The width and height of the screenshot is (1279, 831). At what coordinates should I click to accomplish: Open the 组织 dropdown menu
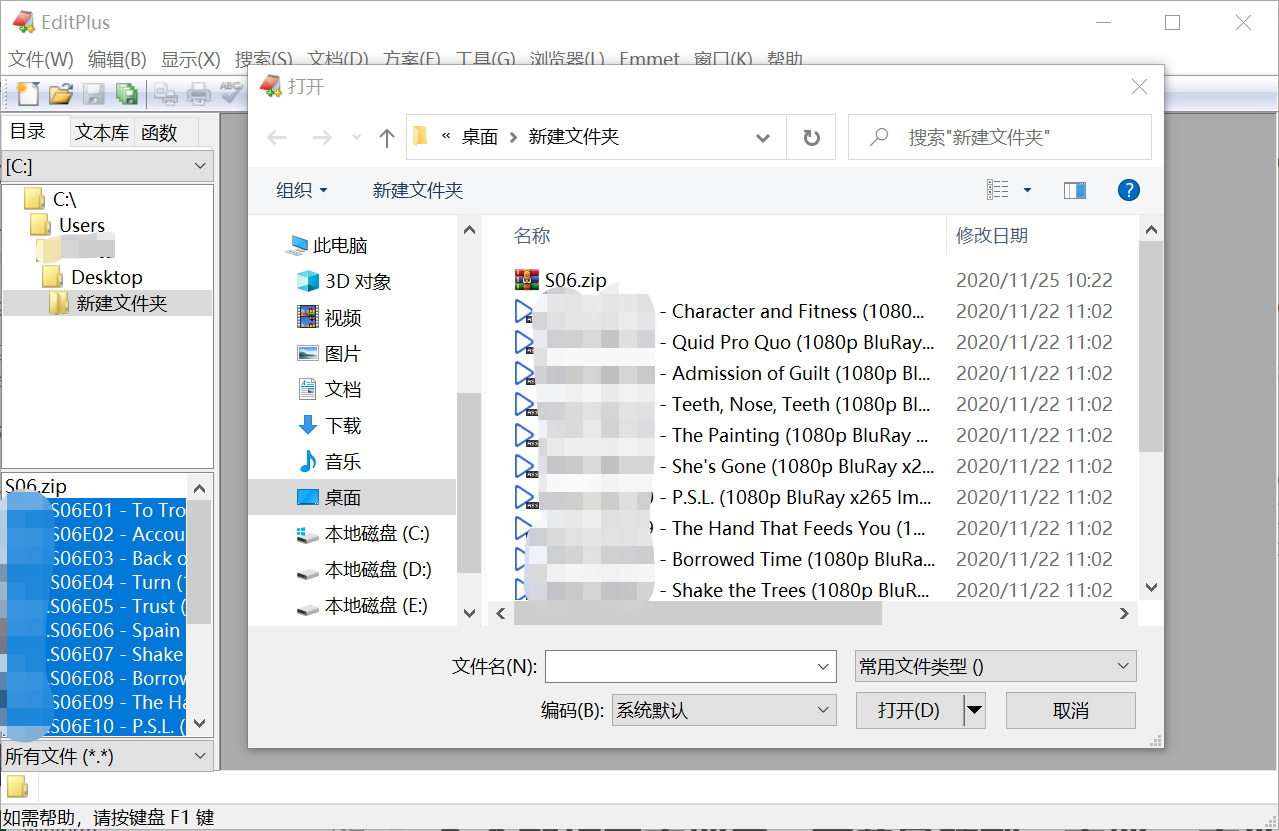click(x=302, y=190)
